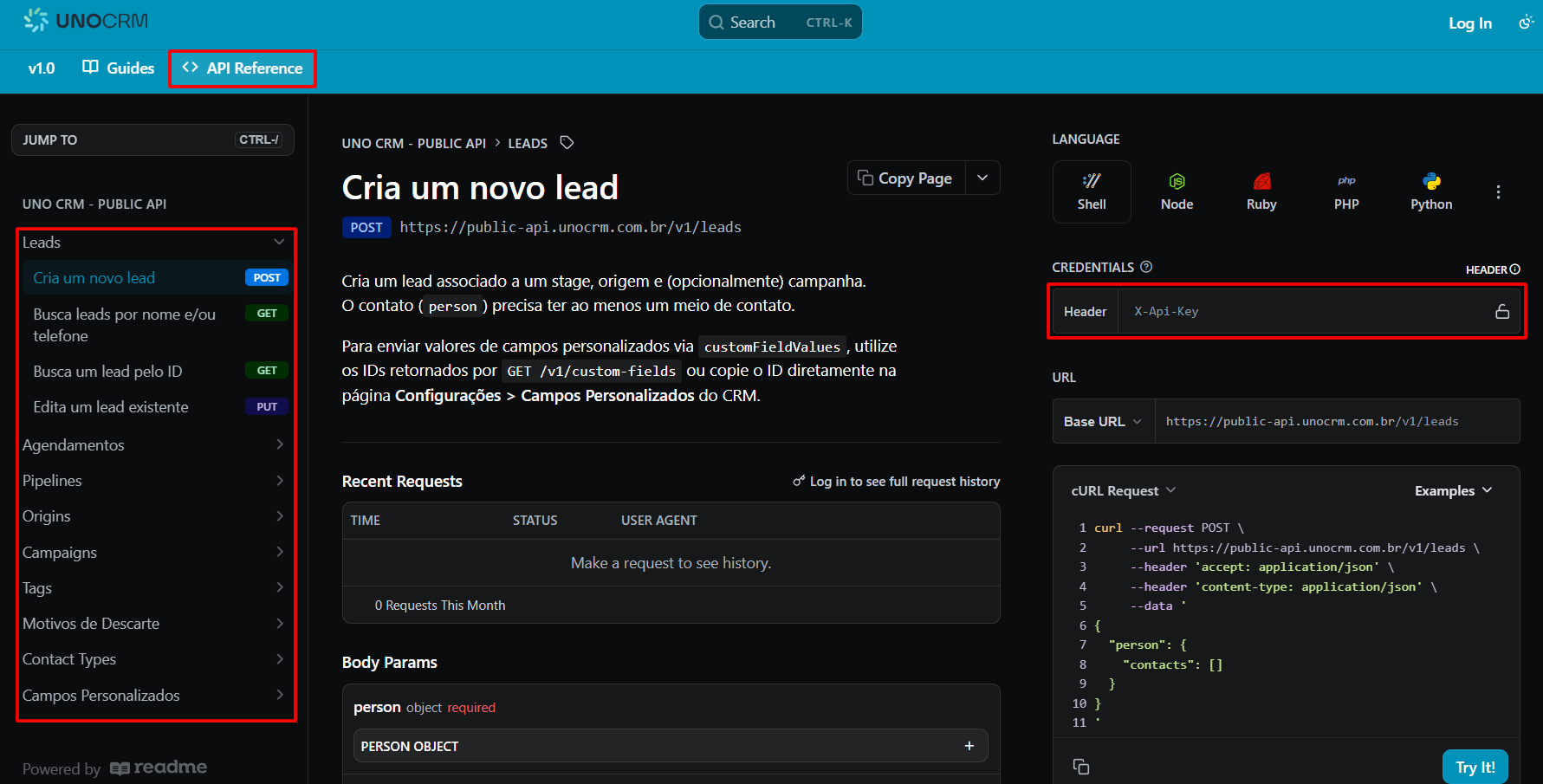This screenshot has height=784, width=1543.
Task: Select the Python language icon
Action: point(1431,191)
